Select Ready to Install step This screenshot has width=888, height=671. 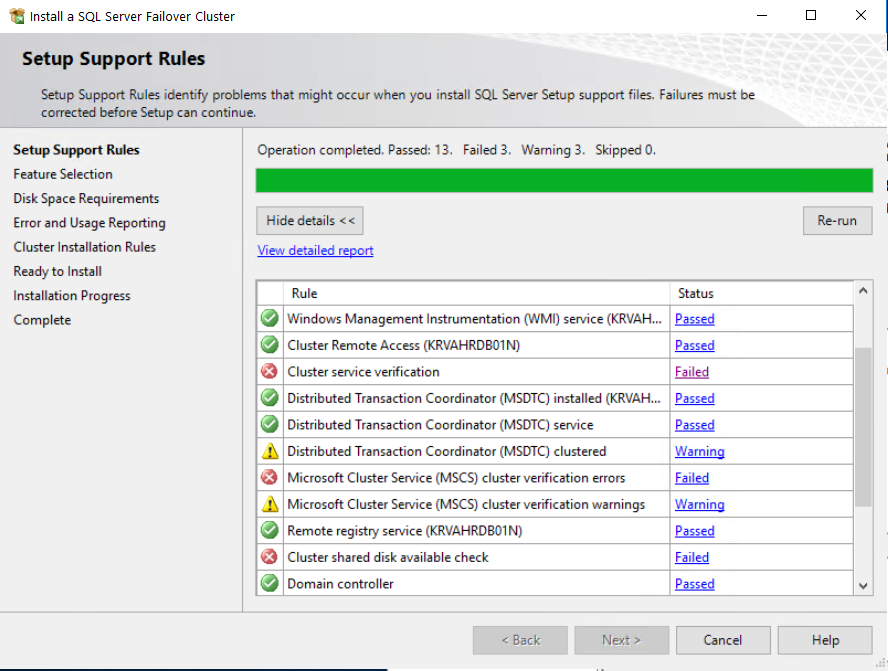[x=58, y=272]
